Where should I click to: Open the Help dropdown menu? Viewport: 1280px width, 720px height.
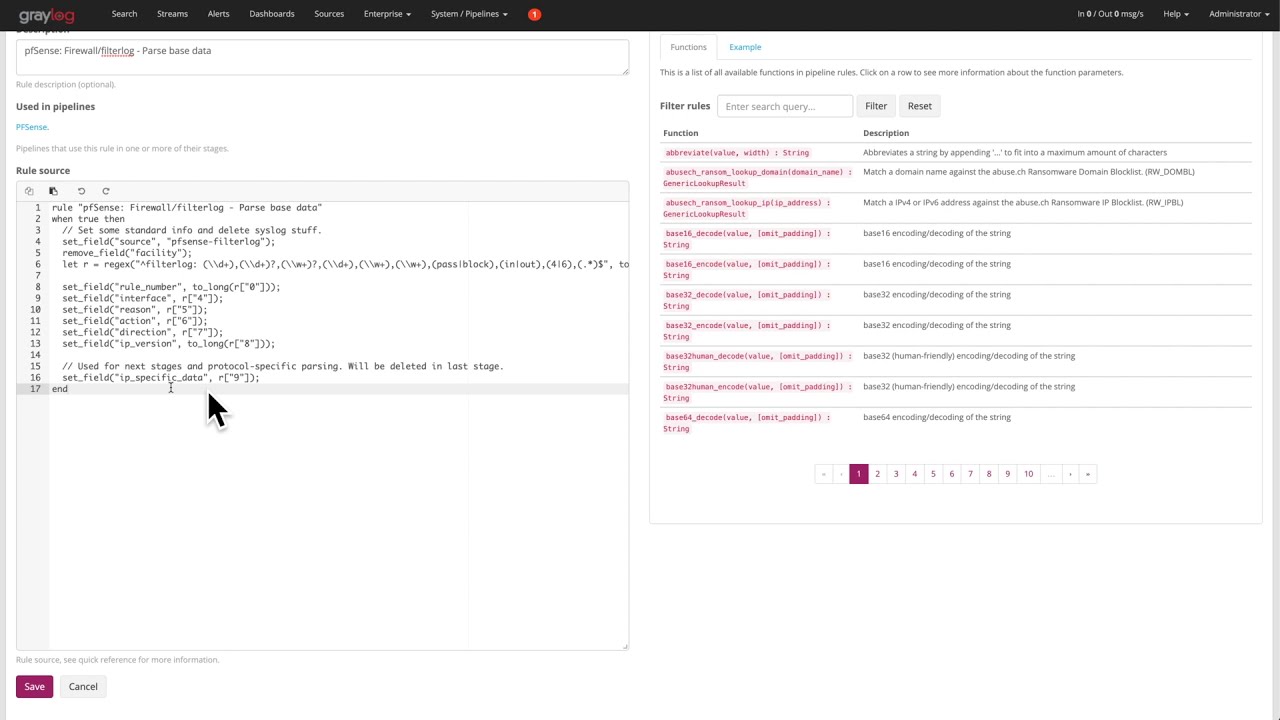pos(1176,14)
